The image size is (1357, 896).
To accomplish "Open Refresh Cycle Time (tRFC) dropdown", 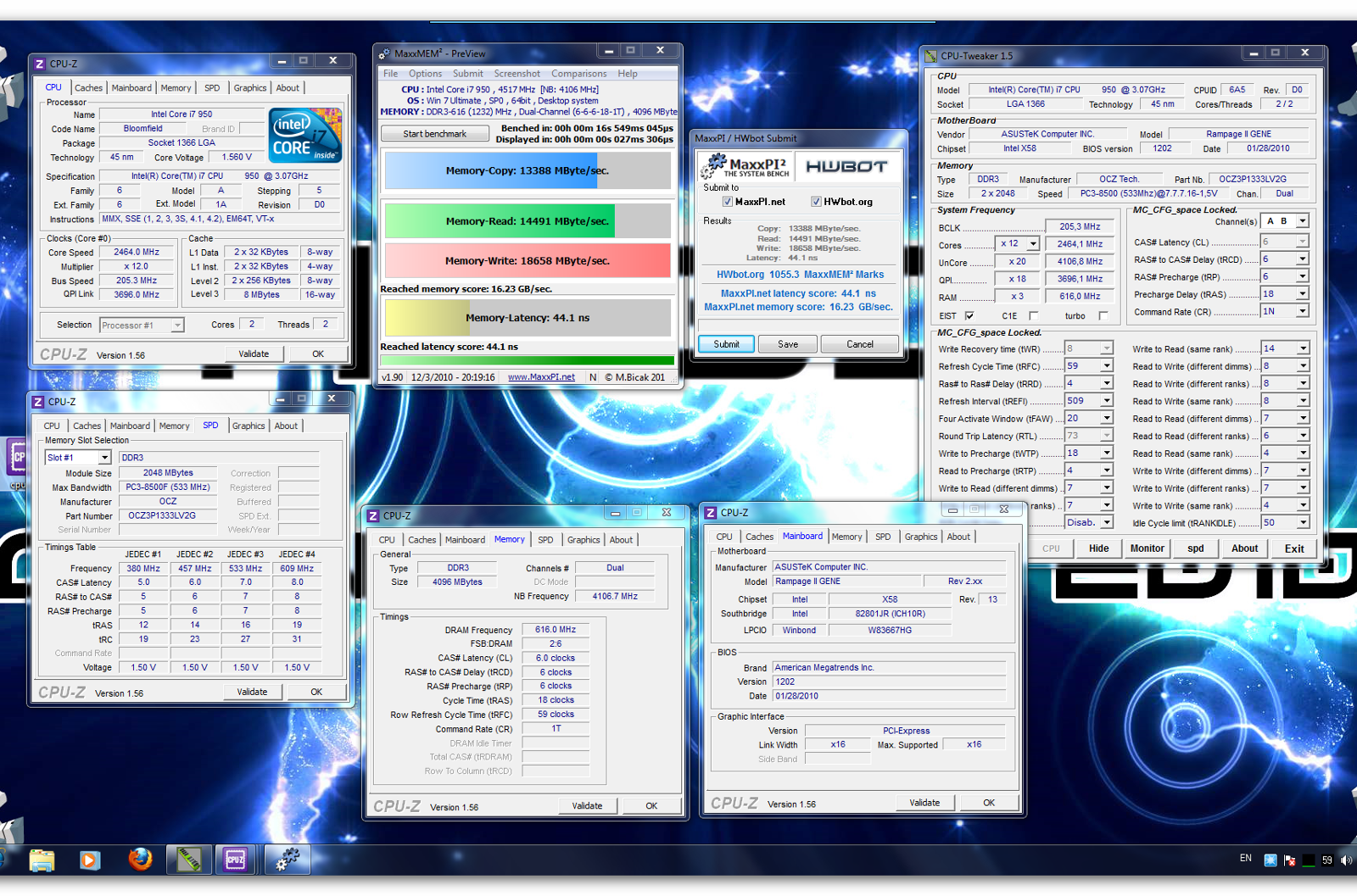I will click(x=1106, y=366).
